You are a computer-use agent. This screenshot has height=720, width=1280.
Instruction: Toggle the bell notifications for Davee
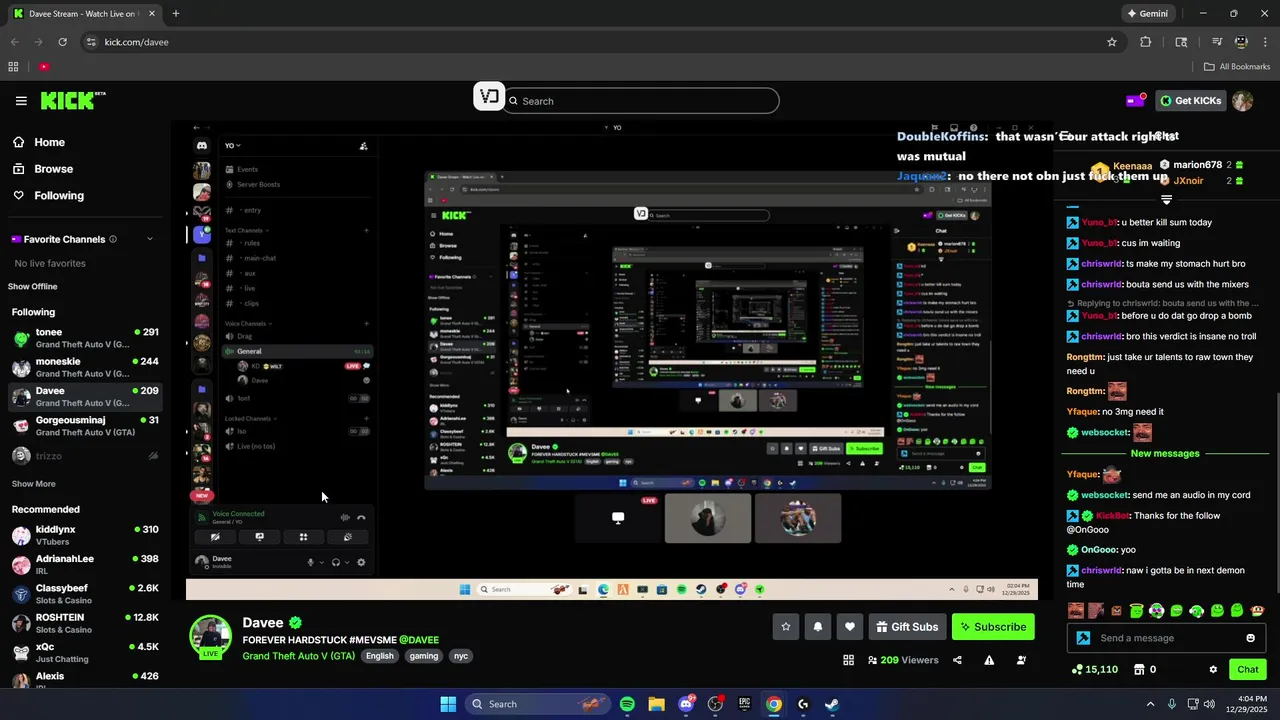click(x=818, y=627)
